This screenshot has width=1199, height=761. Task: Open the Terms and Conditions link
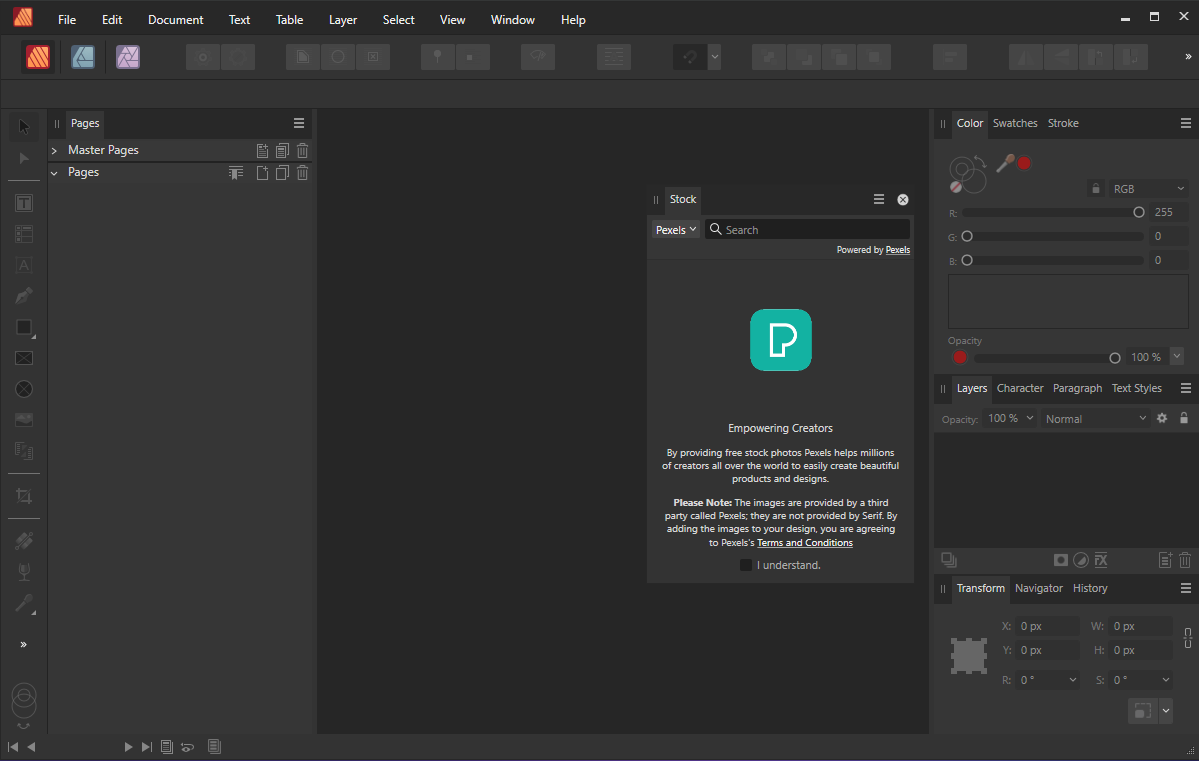point(804,543)
